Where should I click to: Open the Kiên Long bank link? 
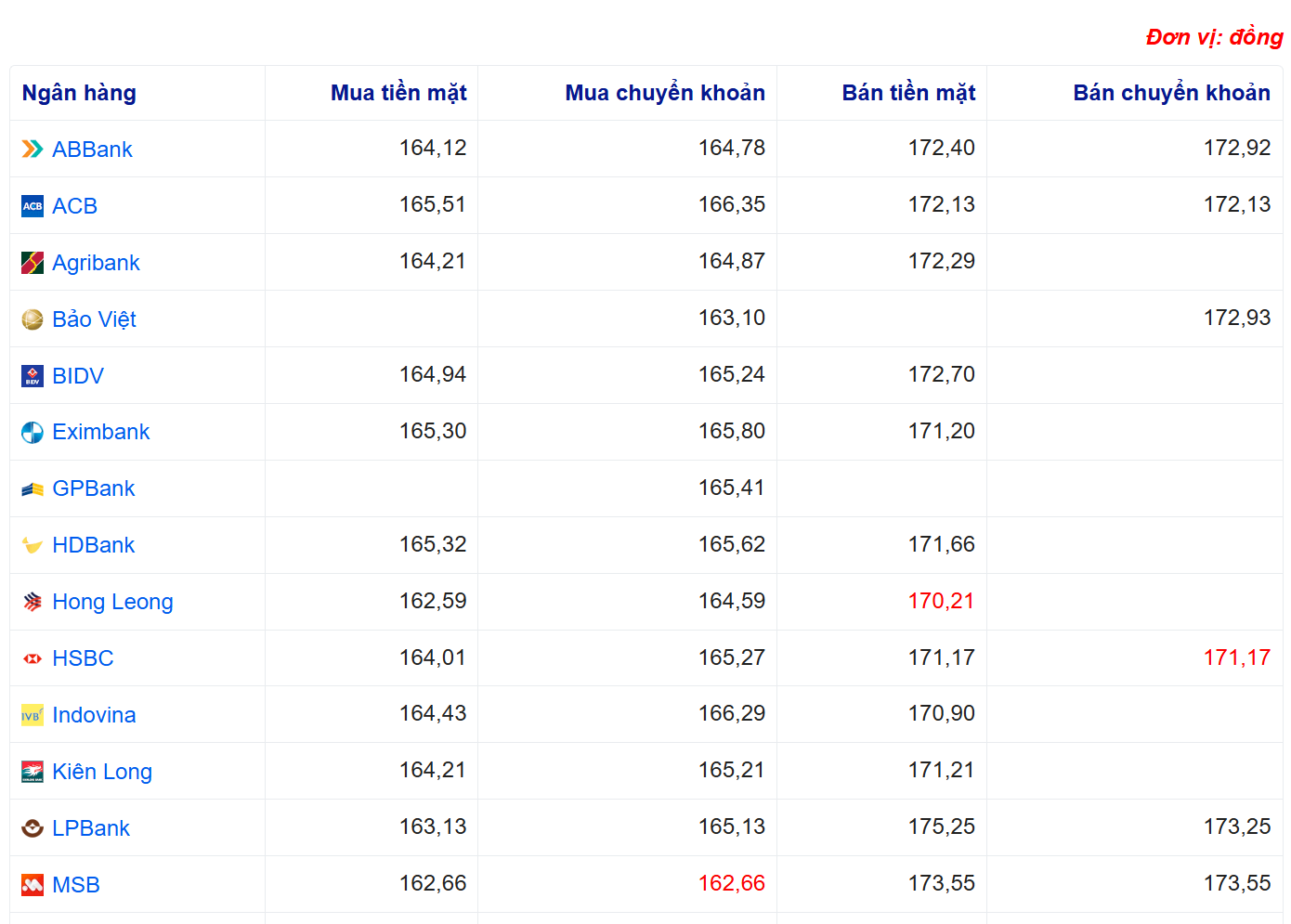pos(102,772)
